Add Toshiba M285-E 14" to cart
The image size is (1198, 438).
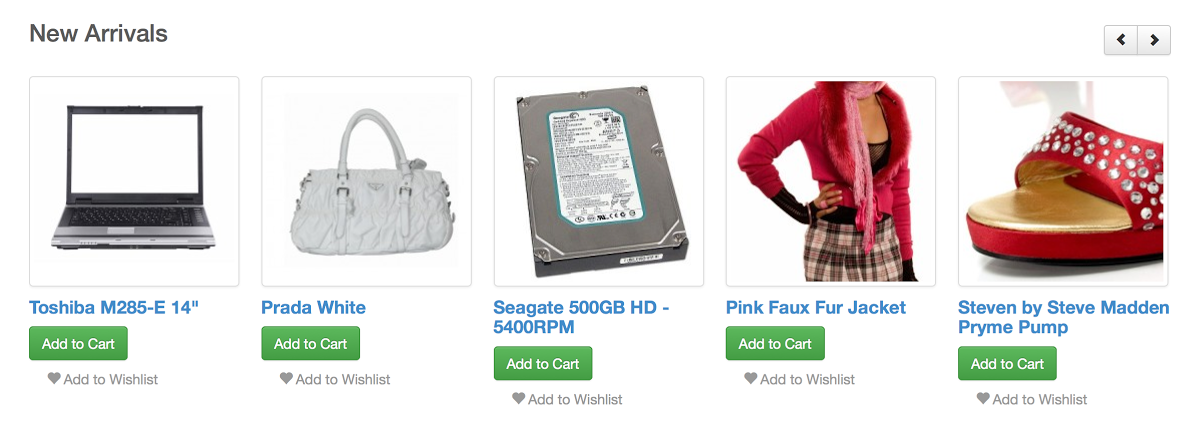click(x=79, y=343)
